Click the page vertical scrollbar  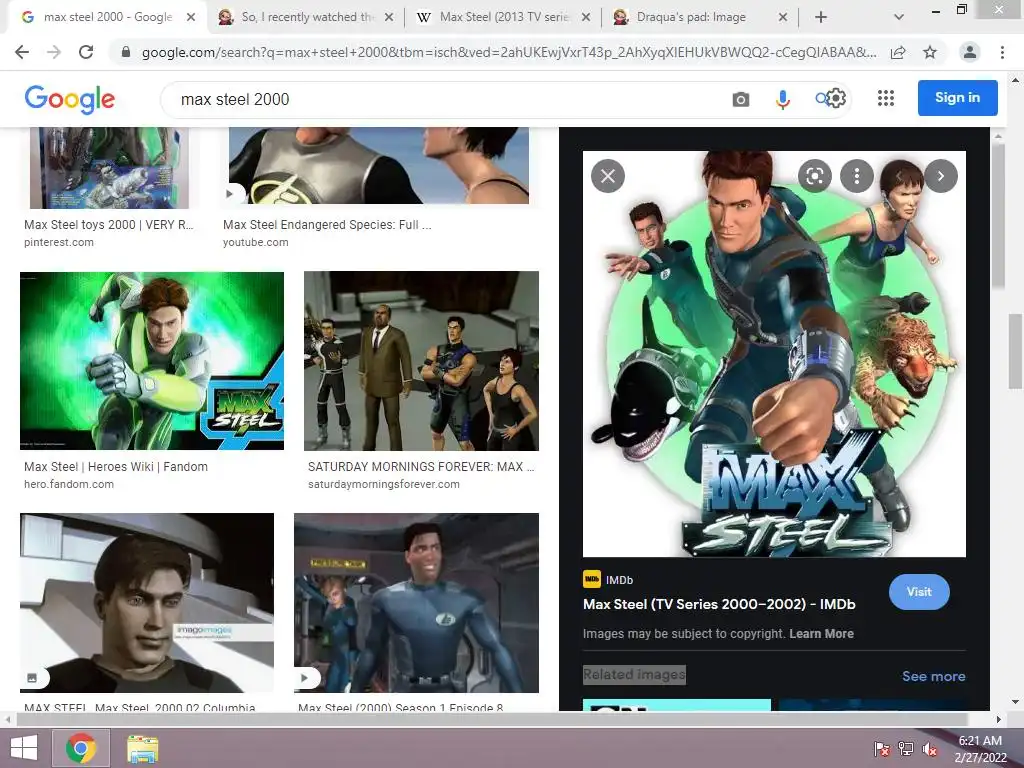(1016, 353)
